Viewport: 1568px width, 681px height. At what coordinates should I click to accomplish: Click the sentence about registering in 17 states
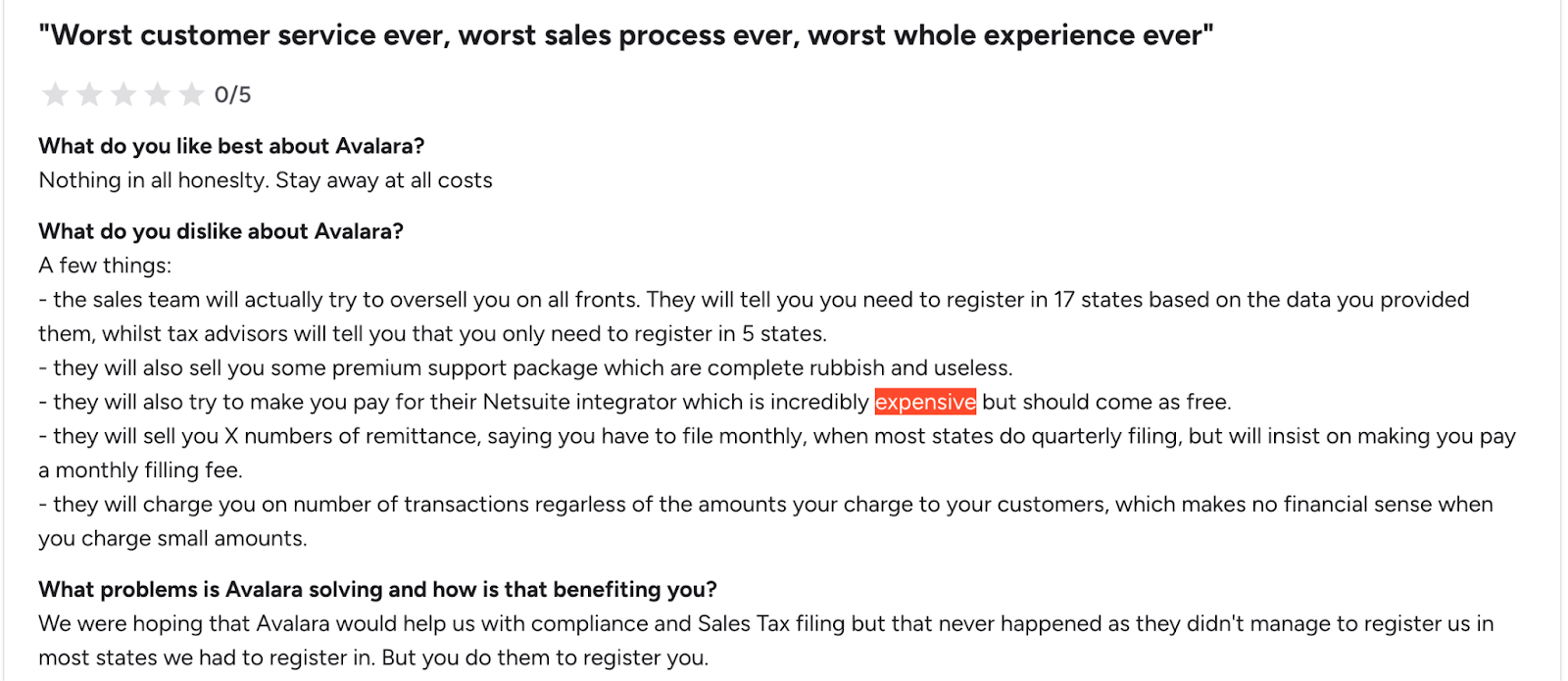754,316
